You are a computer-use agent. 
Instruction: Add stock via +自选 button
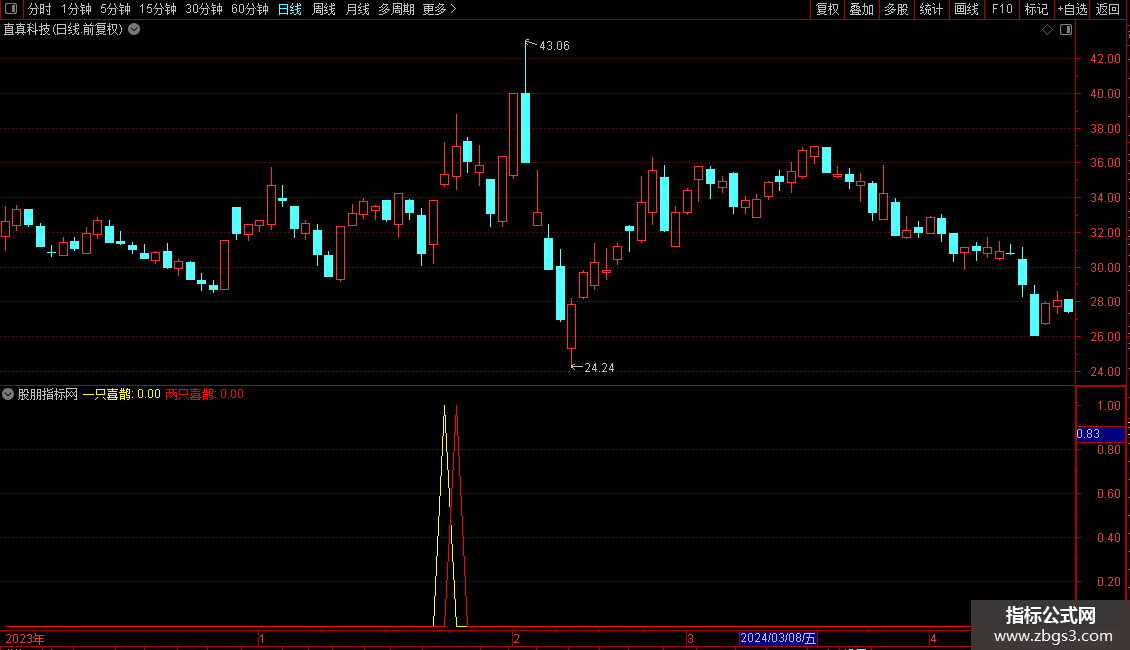(x=1072, y=9)
